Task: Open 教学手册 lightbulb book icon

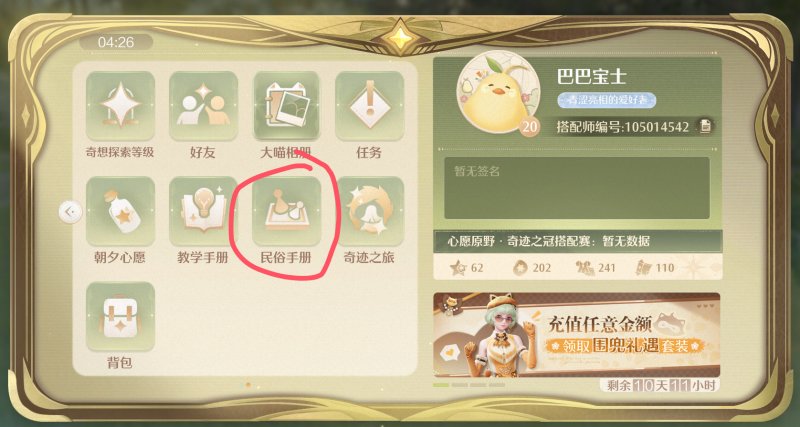Action: pos(203,211)
